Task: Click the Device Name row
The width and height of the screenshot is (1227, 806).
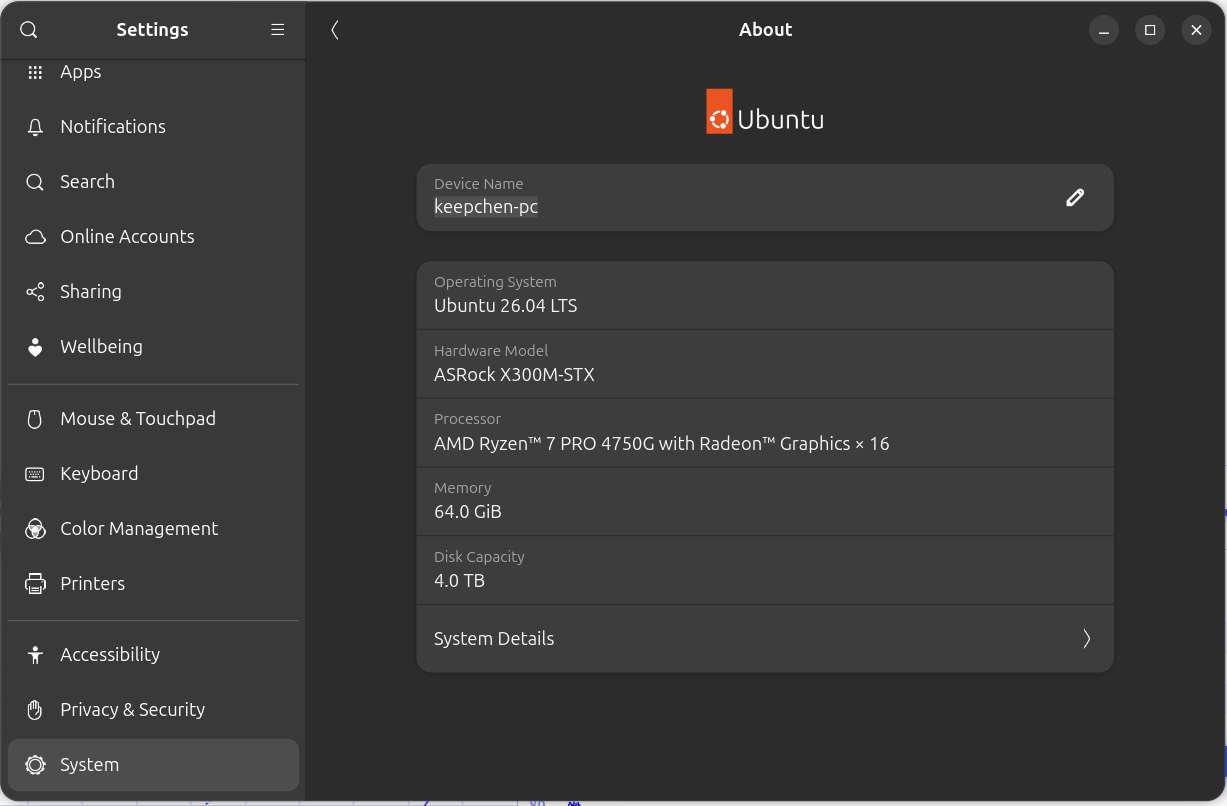Action: [x=765, y=197]
